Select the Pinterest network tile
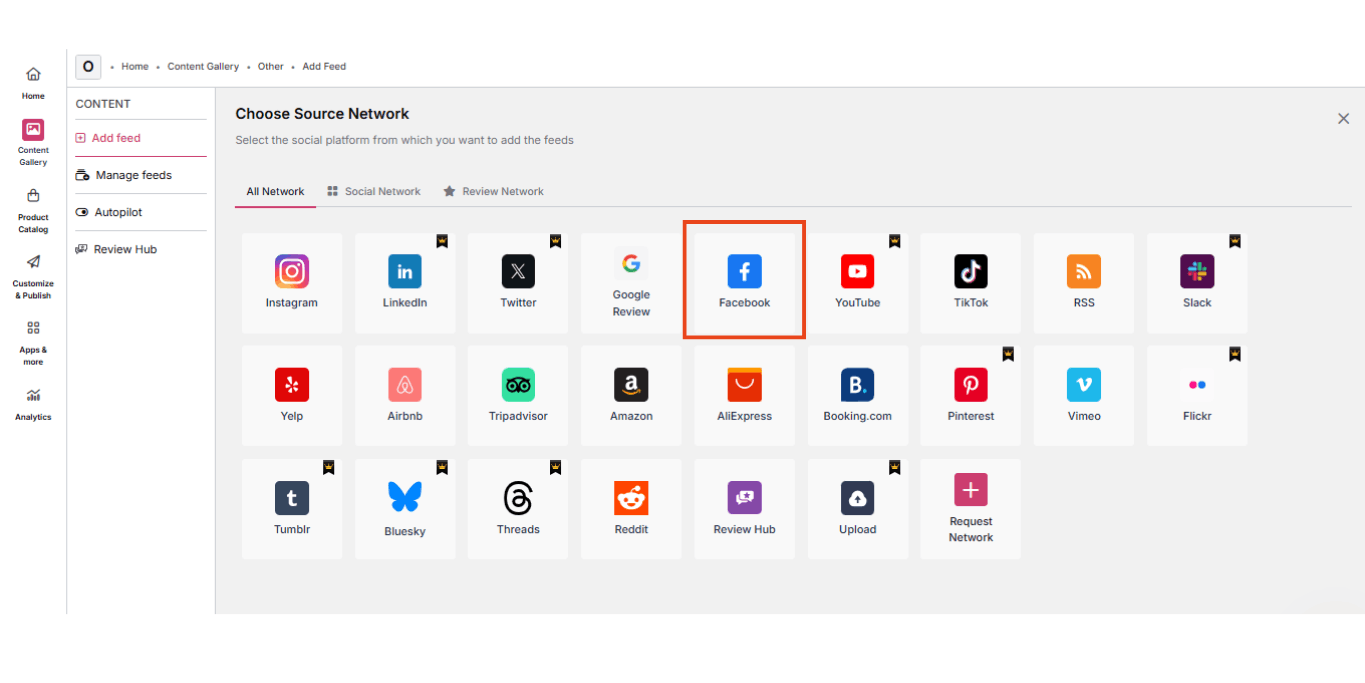The width and height of the screenshot is (1365, 683). coord(971,396)
